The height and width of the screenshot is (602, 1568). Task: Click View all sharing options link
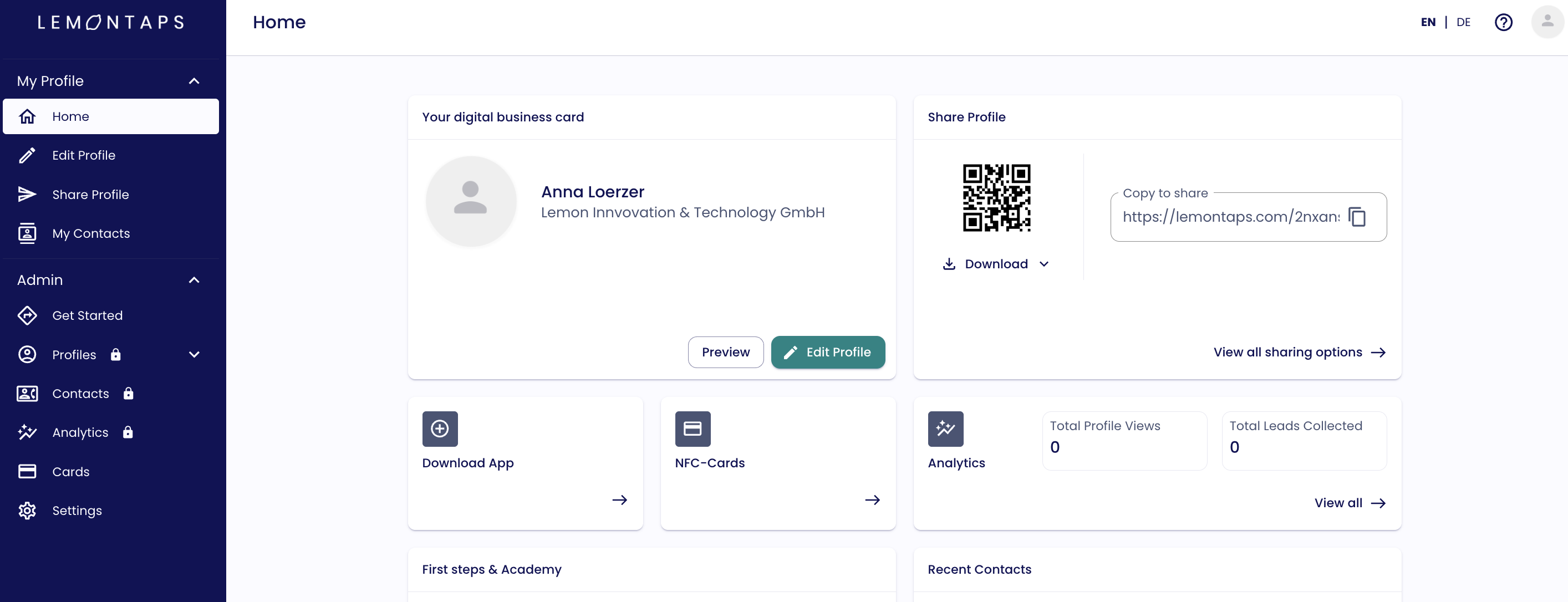coord(1299,353)
